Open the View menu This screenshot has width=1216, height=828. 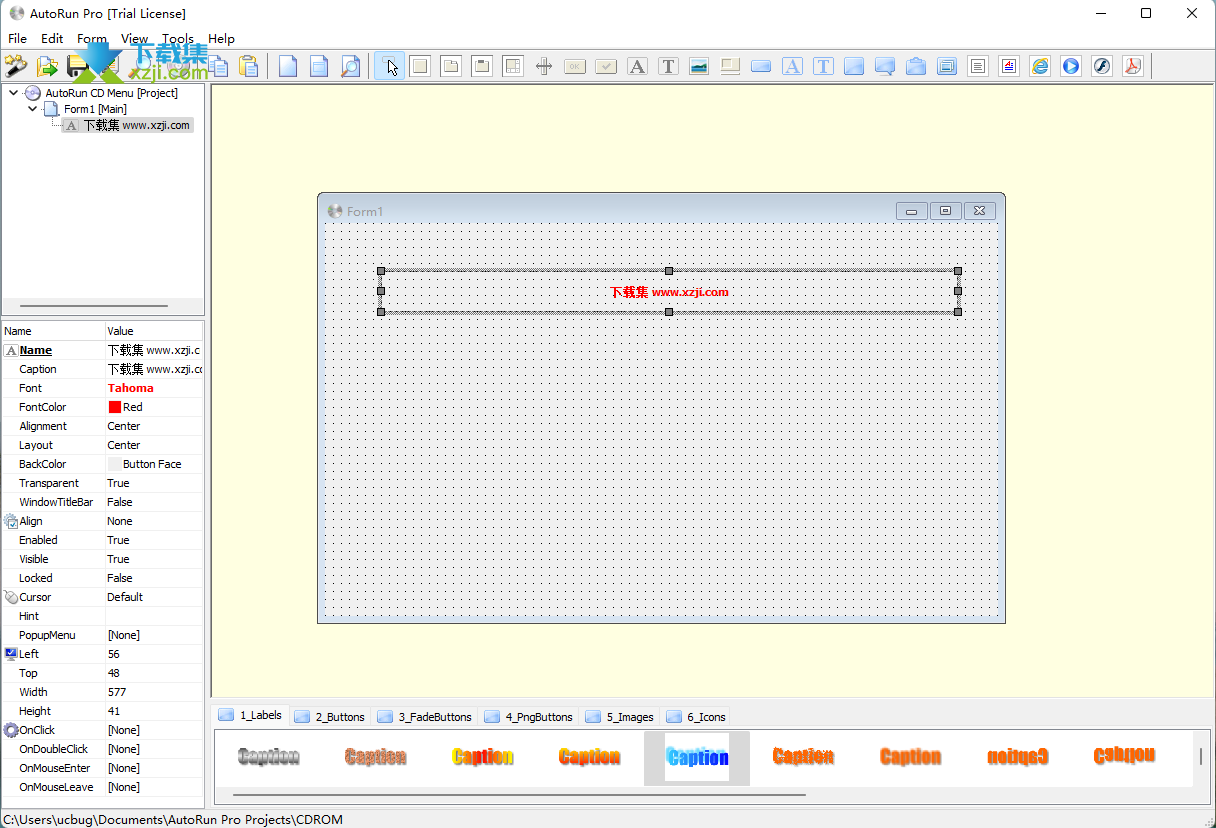(135, 39)
